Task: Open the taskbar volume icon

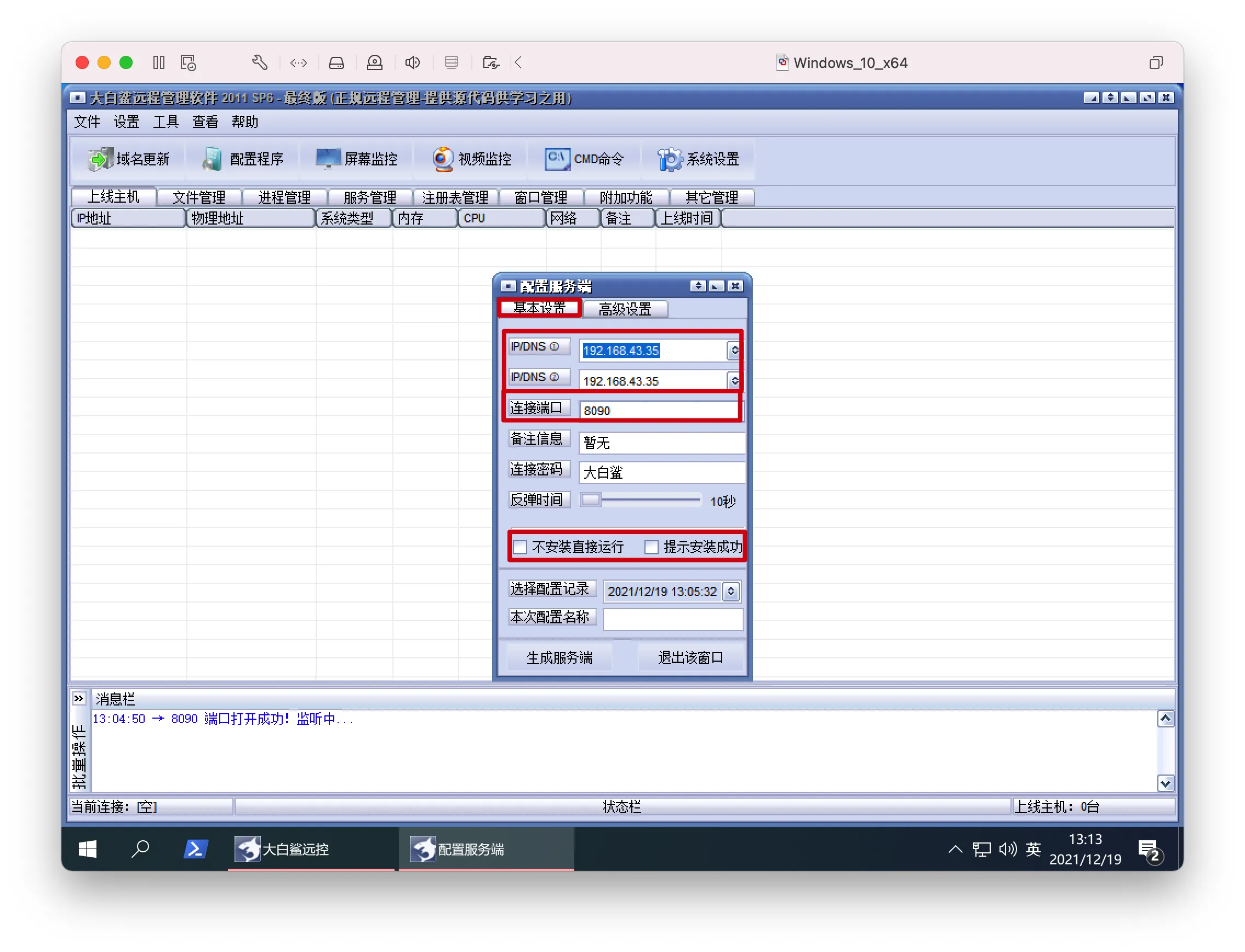Action: pyautogui.click(x=1007, y=849)
